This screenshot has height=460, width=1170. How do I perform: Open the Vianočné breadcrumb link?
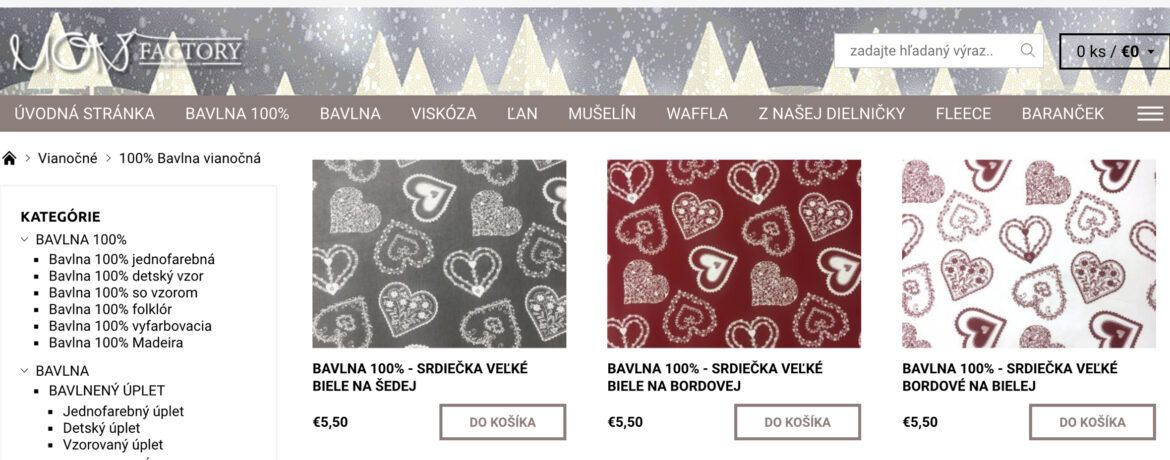pos(68,158)
